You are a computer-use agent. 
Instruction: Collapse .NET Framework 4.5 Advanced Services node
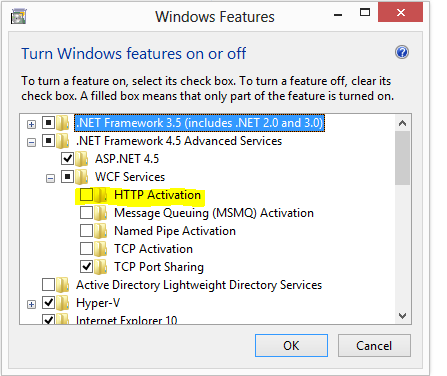coord(31,143)
